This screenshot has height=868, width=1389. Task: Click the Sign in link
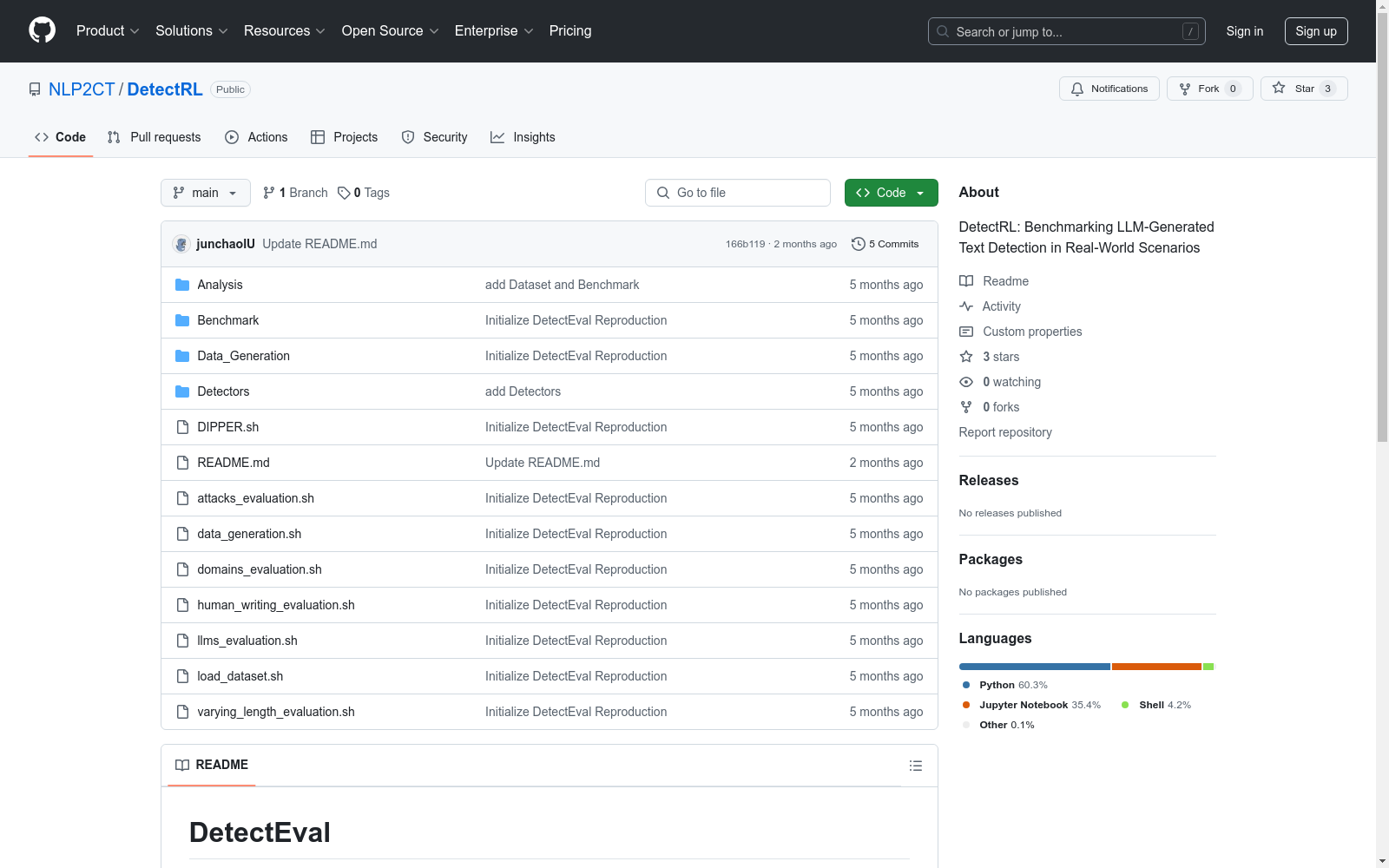1245,31
